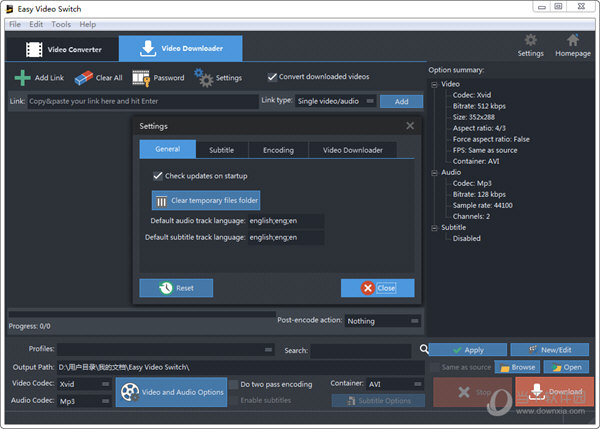Select 'Container: AVI' tree row

tap(476, 161)
